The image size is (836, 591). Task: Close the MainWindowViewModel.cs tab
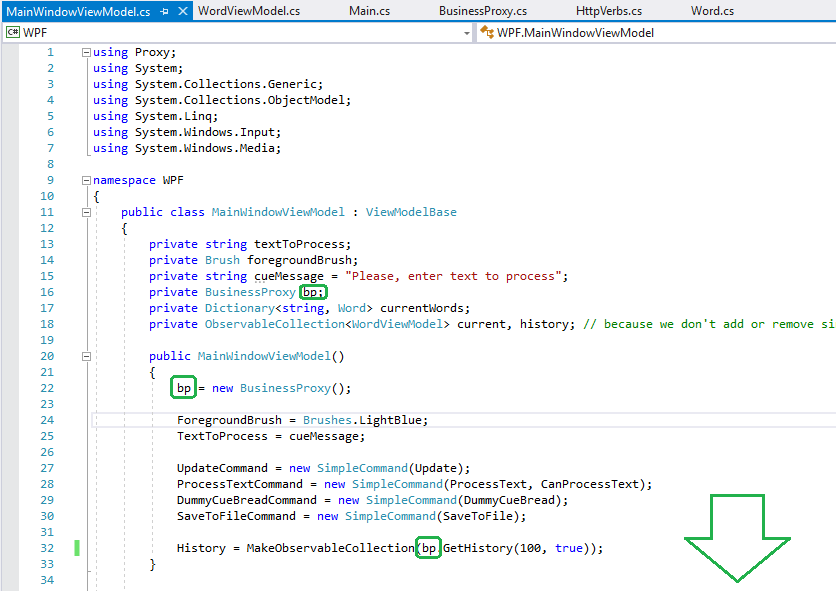pyautogui.click(x=182, y=11)
